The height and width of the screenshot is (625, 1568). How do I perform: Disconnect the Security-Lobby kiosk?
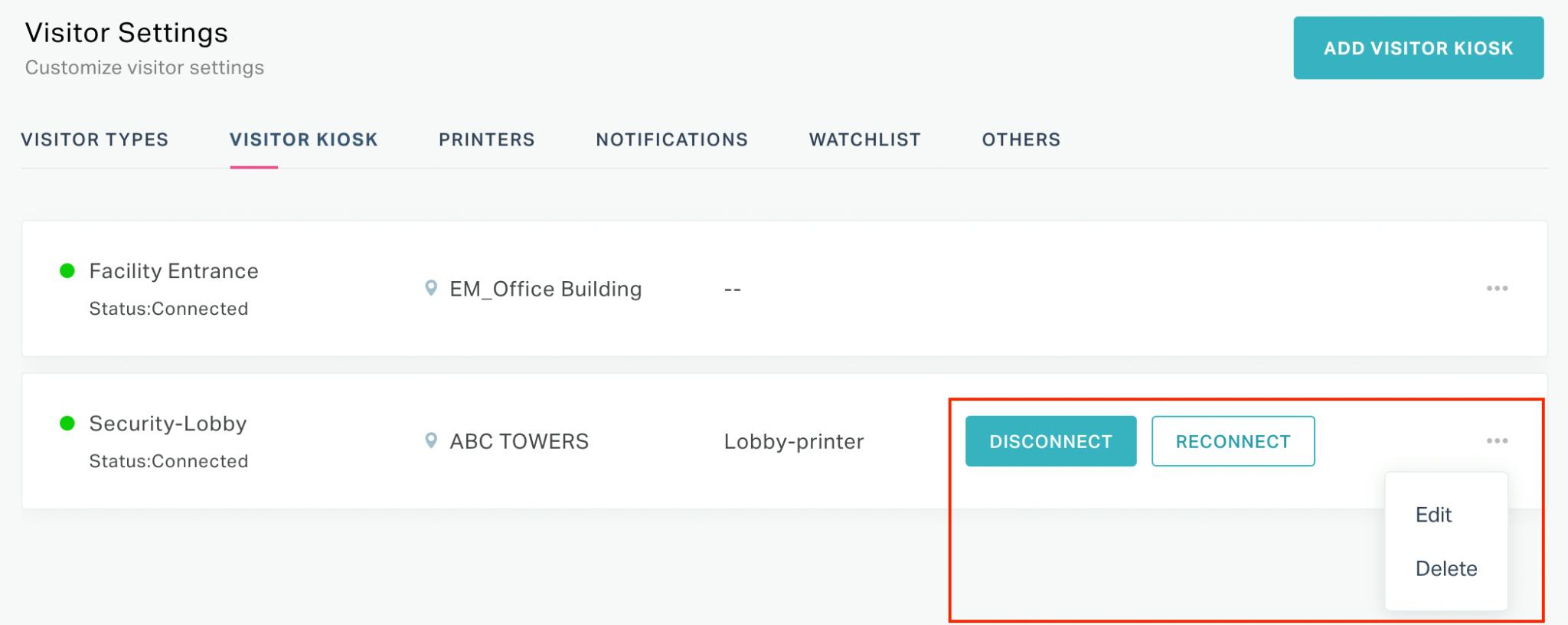point(1050,441)
